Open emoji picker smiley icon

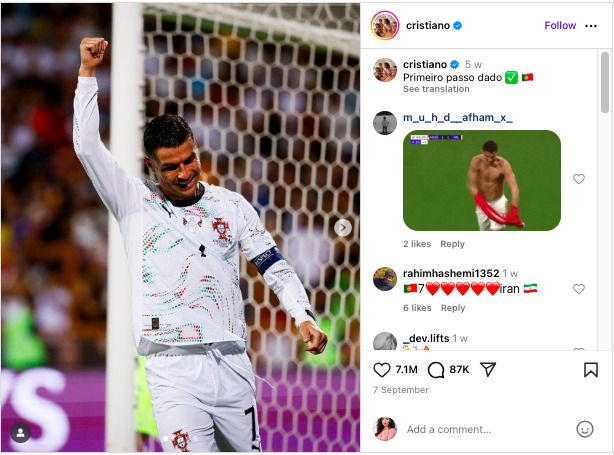pos(585,429)
